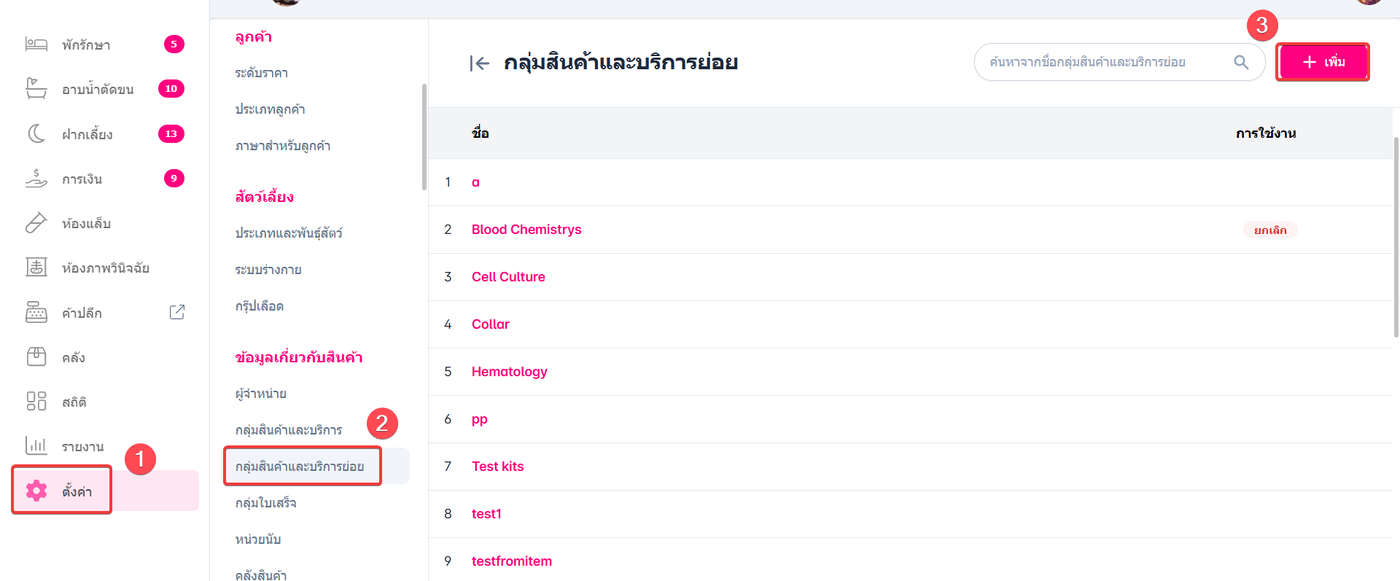Select กลุ่มสินค้าและบริการย่อย in settings list

click(306, 466)
